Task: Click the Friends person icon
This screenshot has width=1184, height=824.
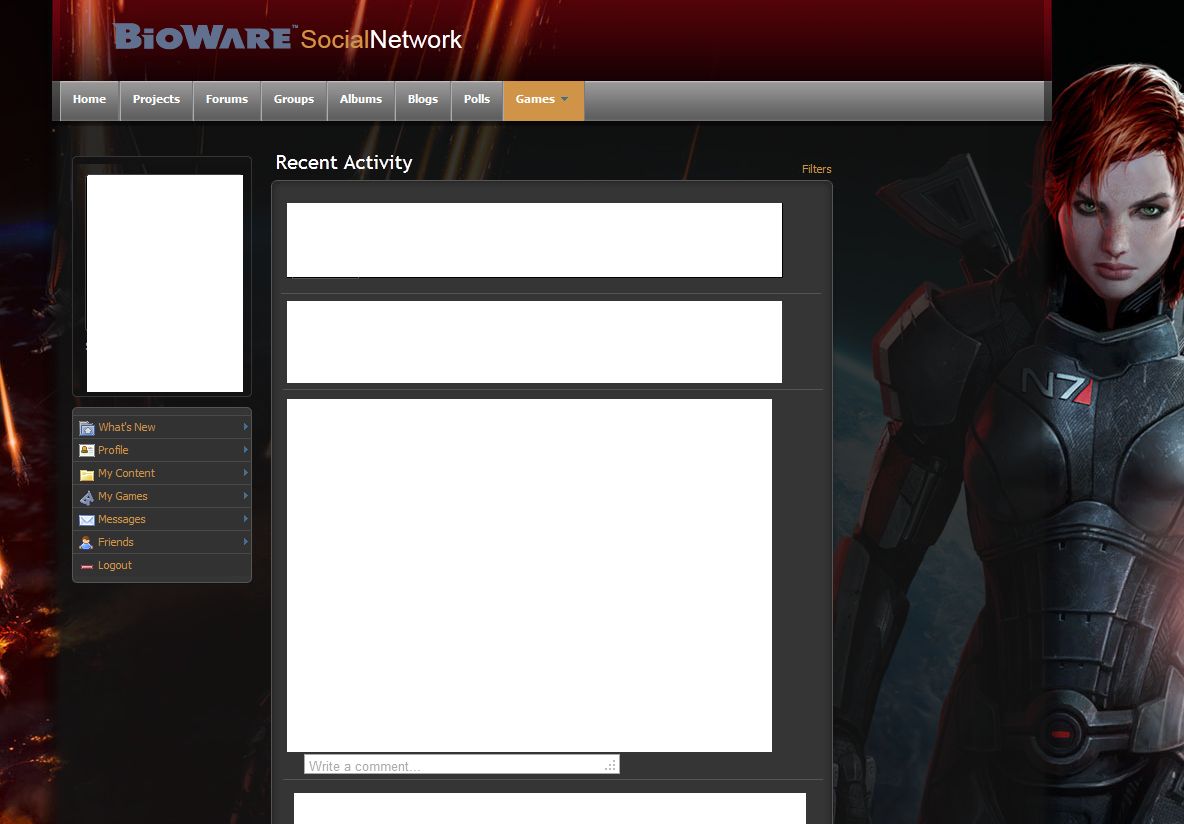Action: tap(87, 542)
